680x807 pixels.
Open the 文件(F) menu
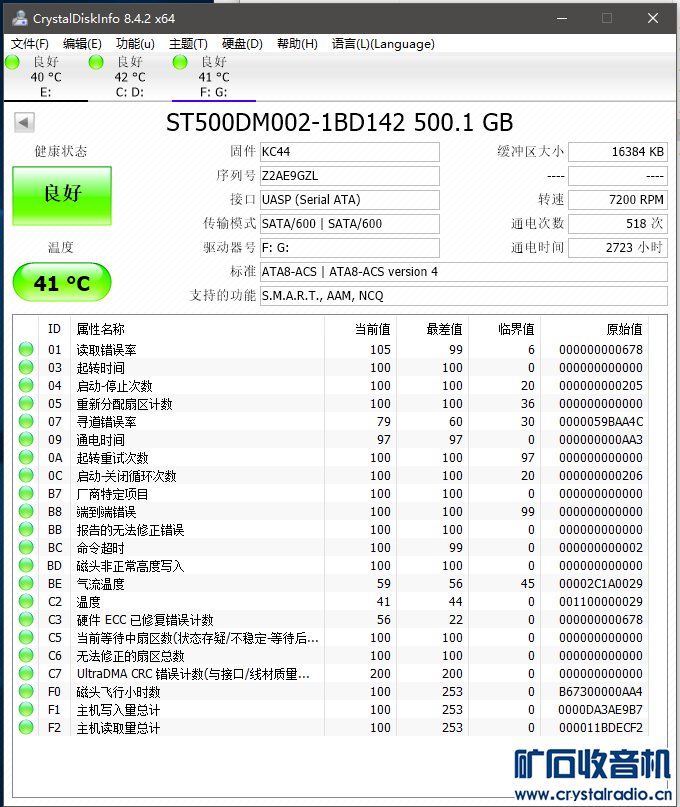point(30,44)
